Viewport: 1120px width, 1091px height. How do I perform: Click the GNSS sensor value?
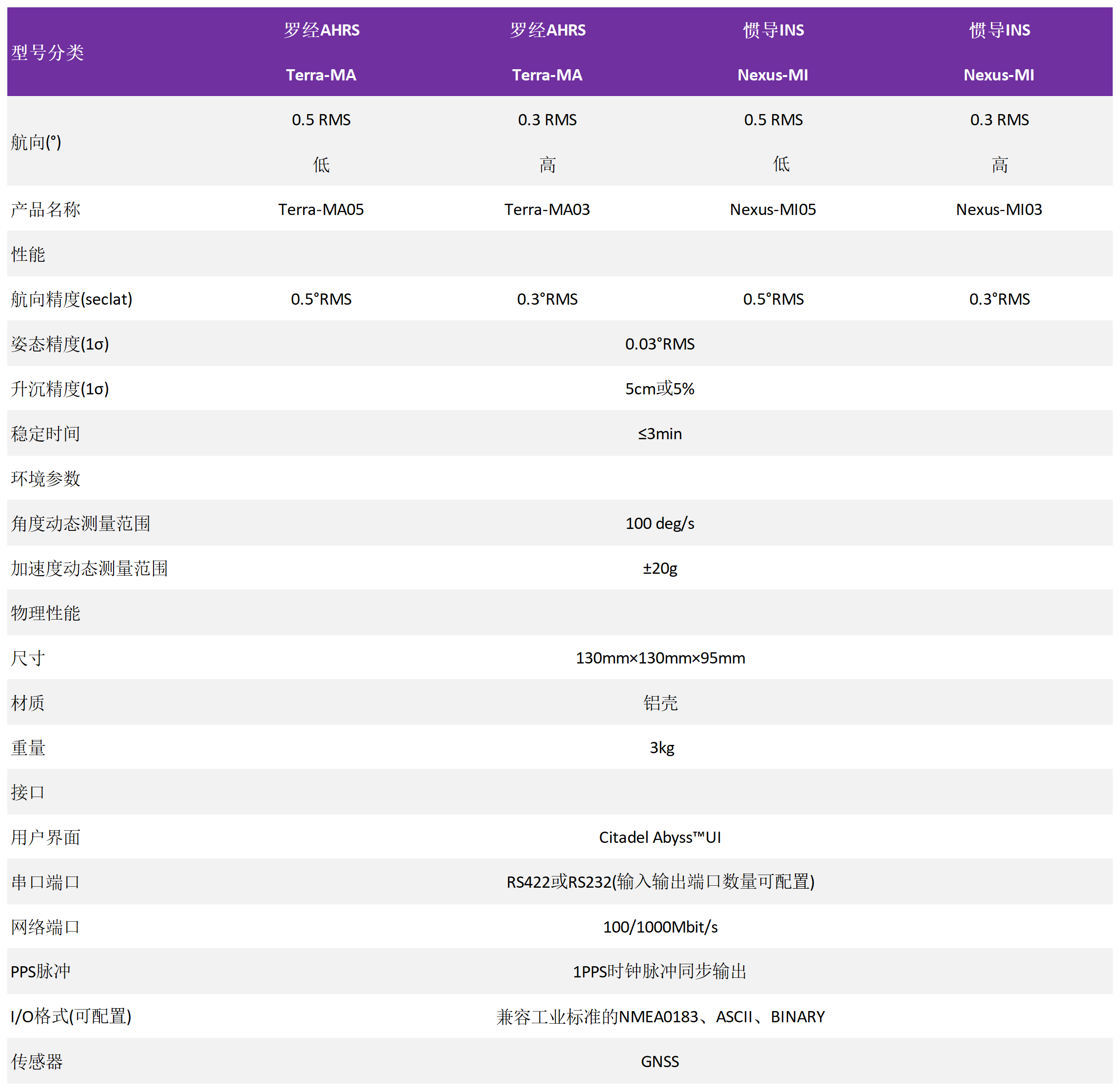[x=659, y=1061]
